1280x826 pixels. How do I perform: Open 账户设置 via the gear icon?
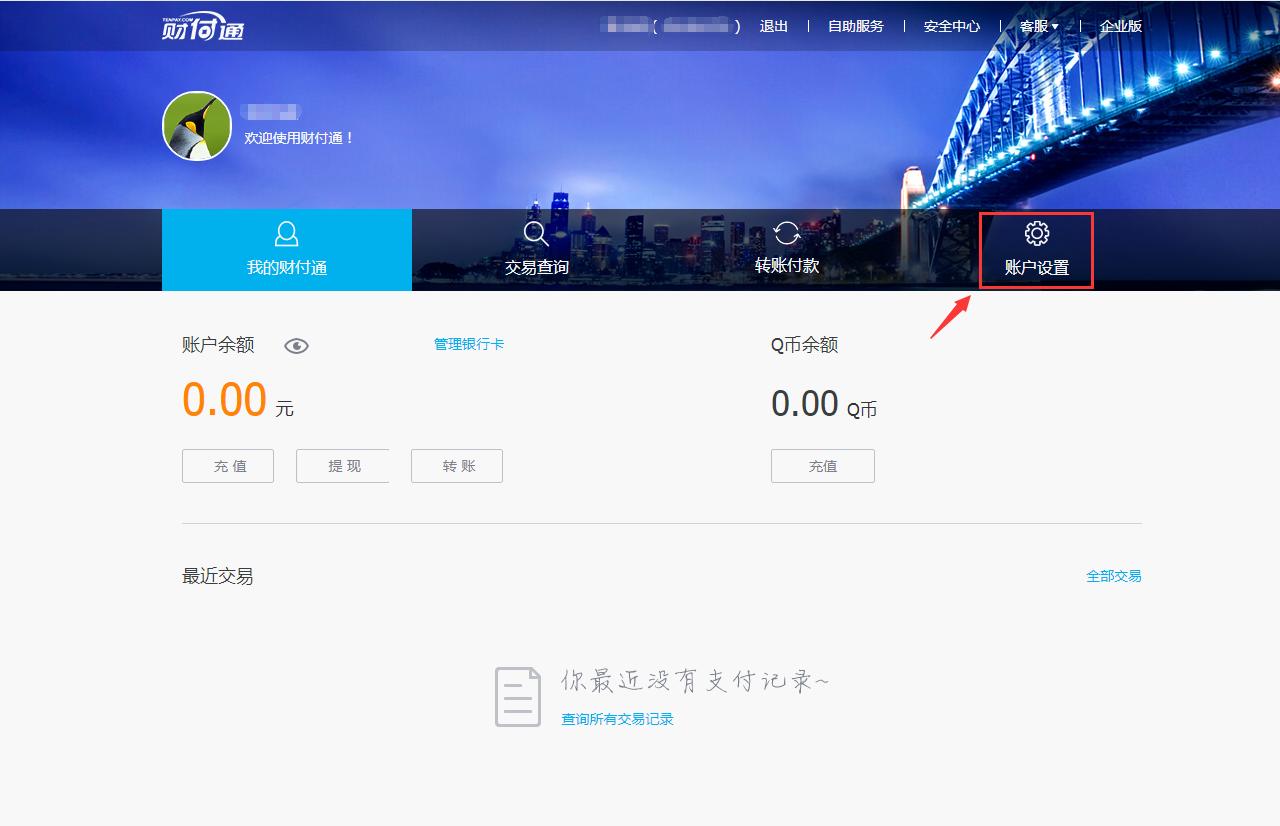click(1036, 233)
